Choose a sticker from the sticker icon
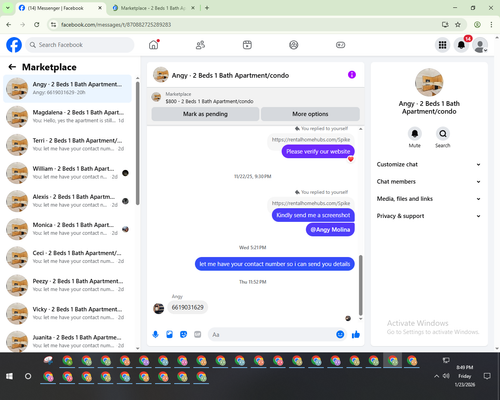 click(x=183, y=334)
